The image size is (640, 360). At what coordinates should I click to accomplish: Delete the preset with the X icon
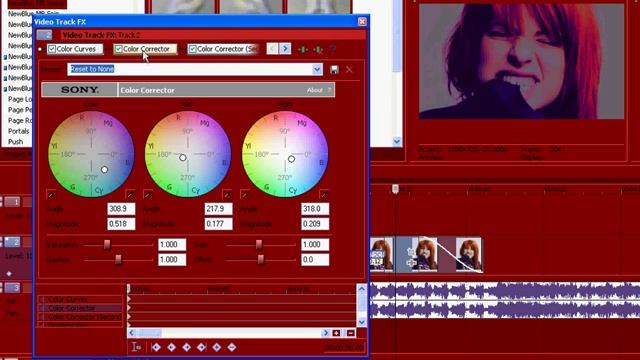(x=349, y=69)
